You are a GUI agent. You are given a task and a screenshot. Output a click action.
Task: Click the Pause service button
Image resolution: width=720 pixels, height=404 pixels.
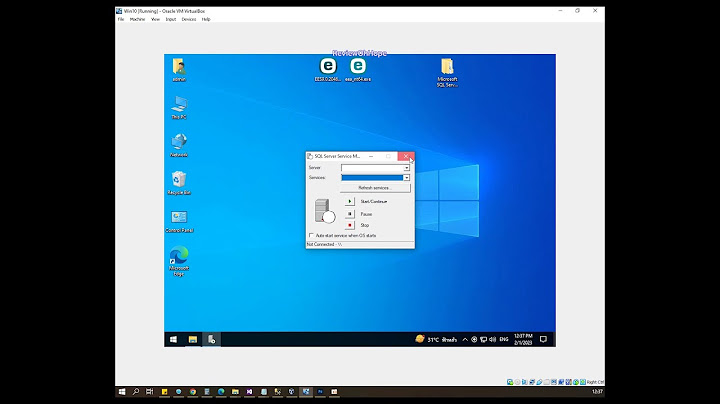click(349, 214)
